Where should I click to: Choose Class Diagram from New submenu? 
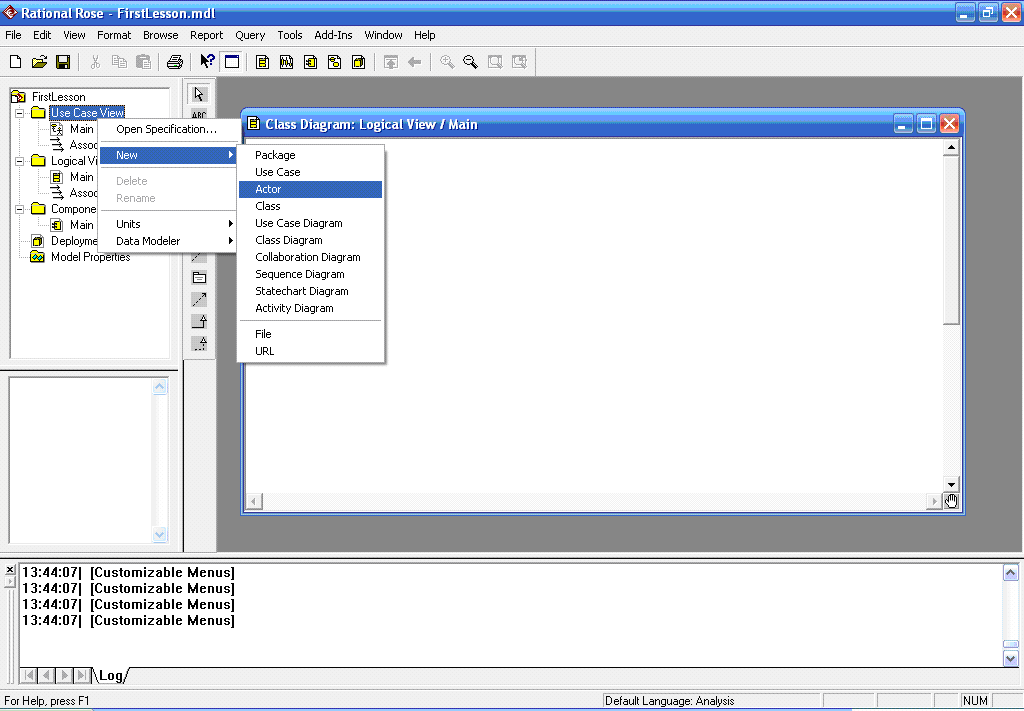tap(310, 240)
